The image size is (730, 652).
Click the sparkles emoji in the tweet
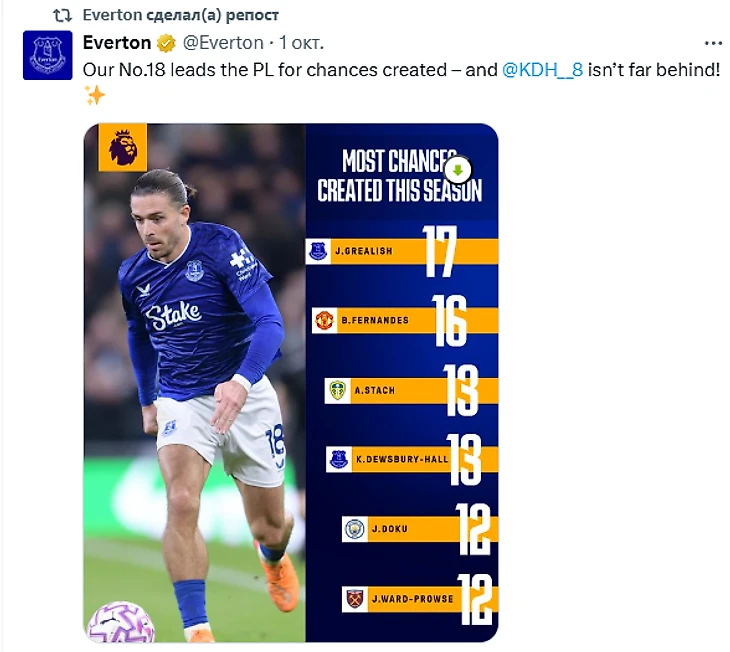point(95,96)
